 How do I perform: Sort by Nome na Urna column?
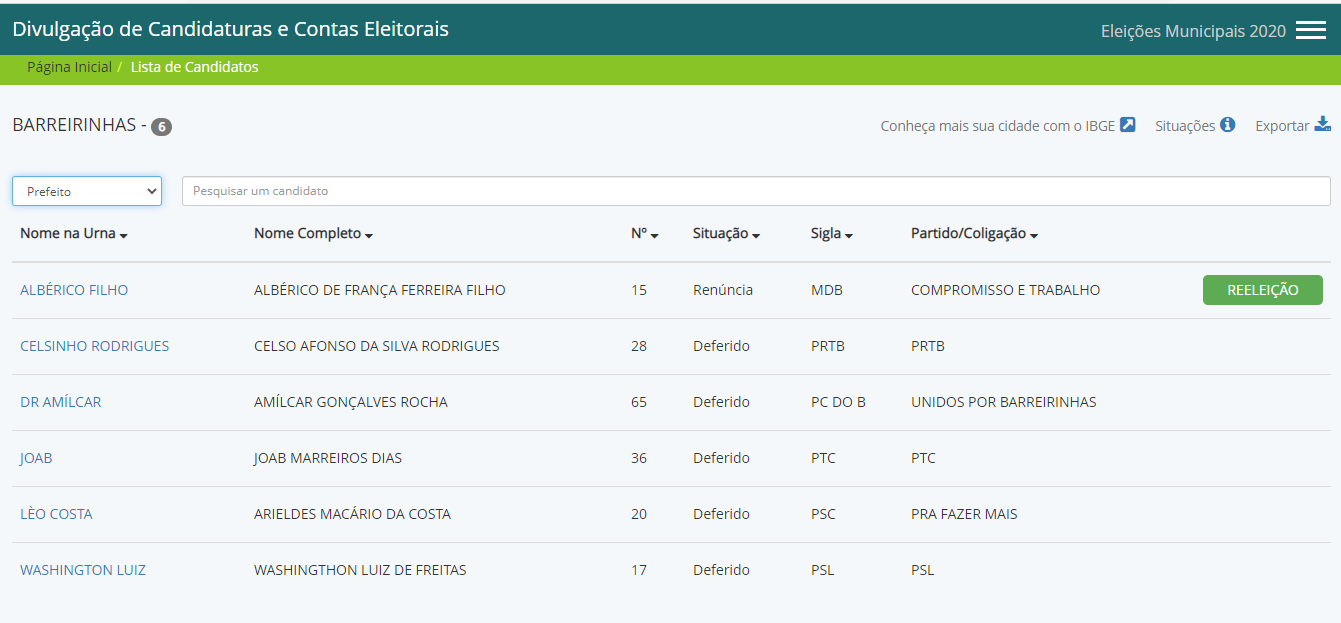point(74,234)
